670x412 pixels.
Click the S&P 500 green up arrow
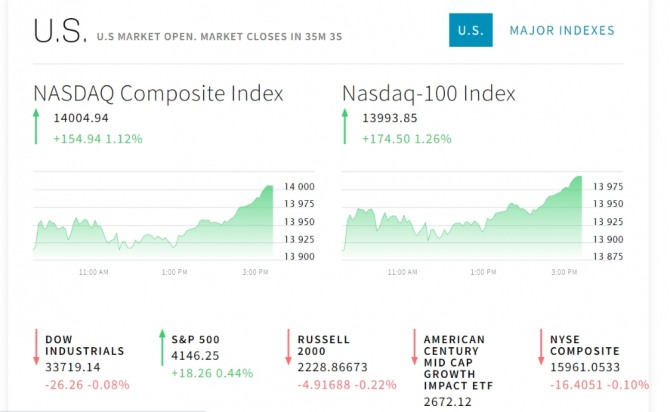(163, 346)
